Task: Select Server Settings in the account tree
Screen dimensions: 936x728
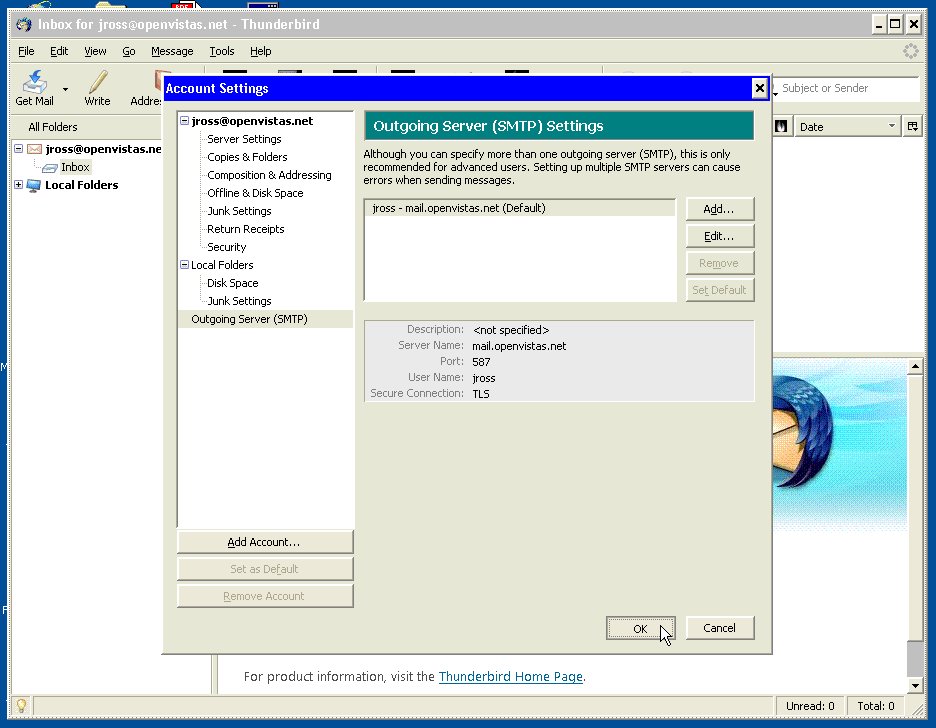Action: click(x=244, y=139)
